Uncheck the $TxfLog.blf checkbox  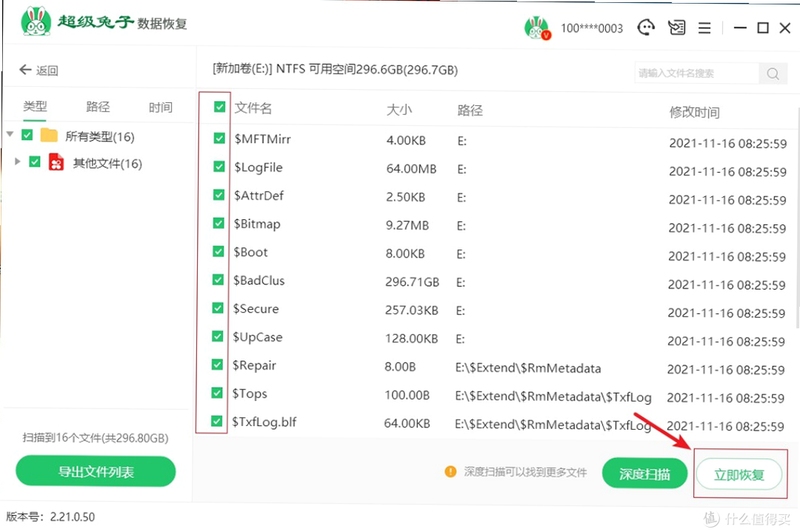(216, 421)
